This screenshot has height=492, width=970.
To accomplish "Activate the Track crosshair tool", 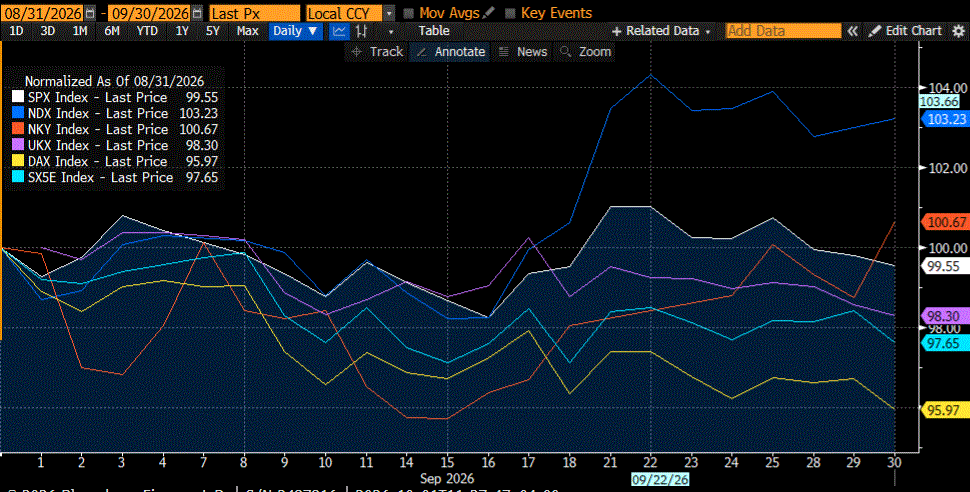I will coord(377,52).
